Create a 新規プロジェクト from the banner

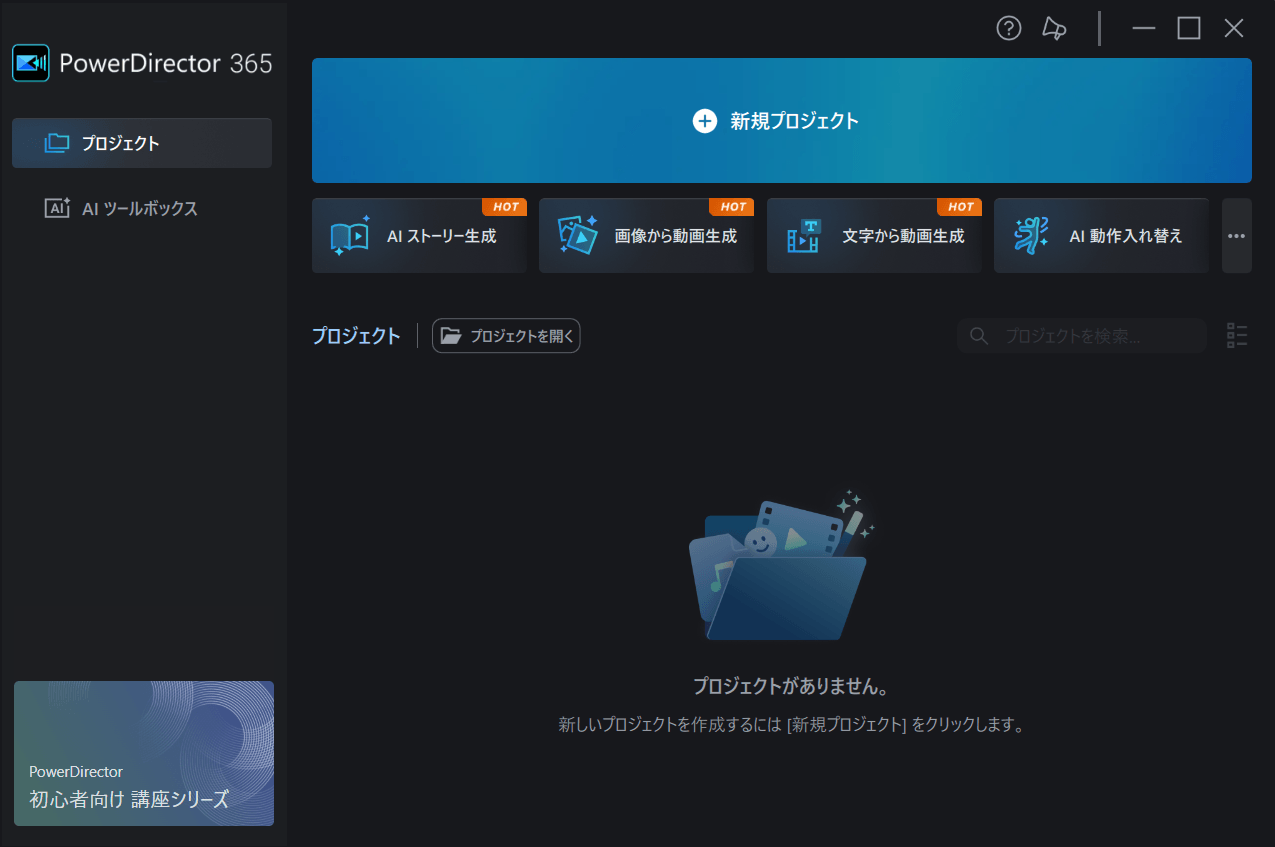pyautogui.click(x=781, y=121)
